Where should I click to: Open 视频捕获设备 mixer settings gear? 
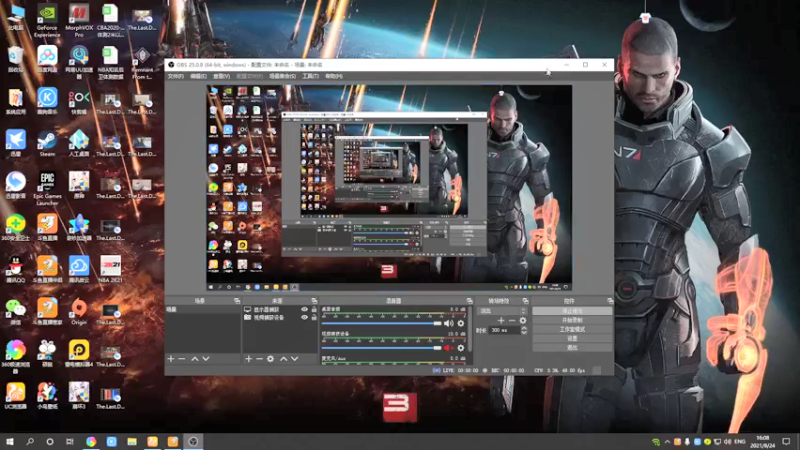461,348
